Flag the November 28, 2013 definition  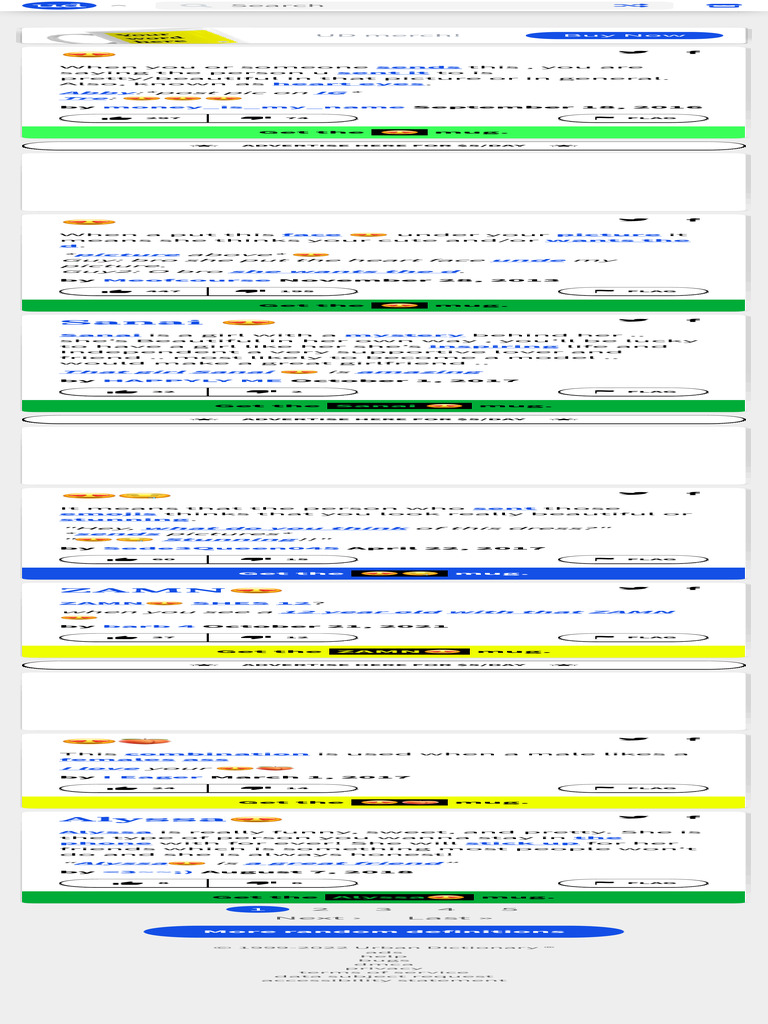(633, 291)
